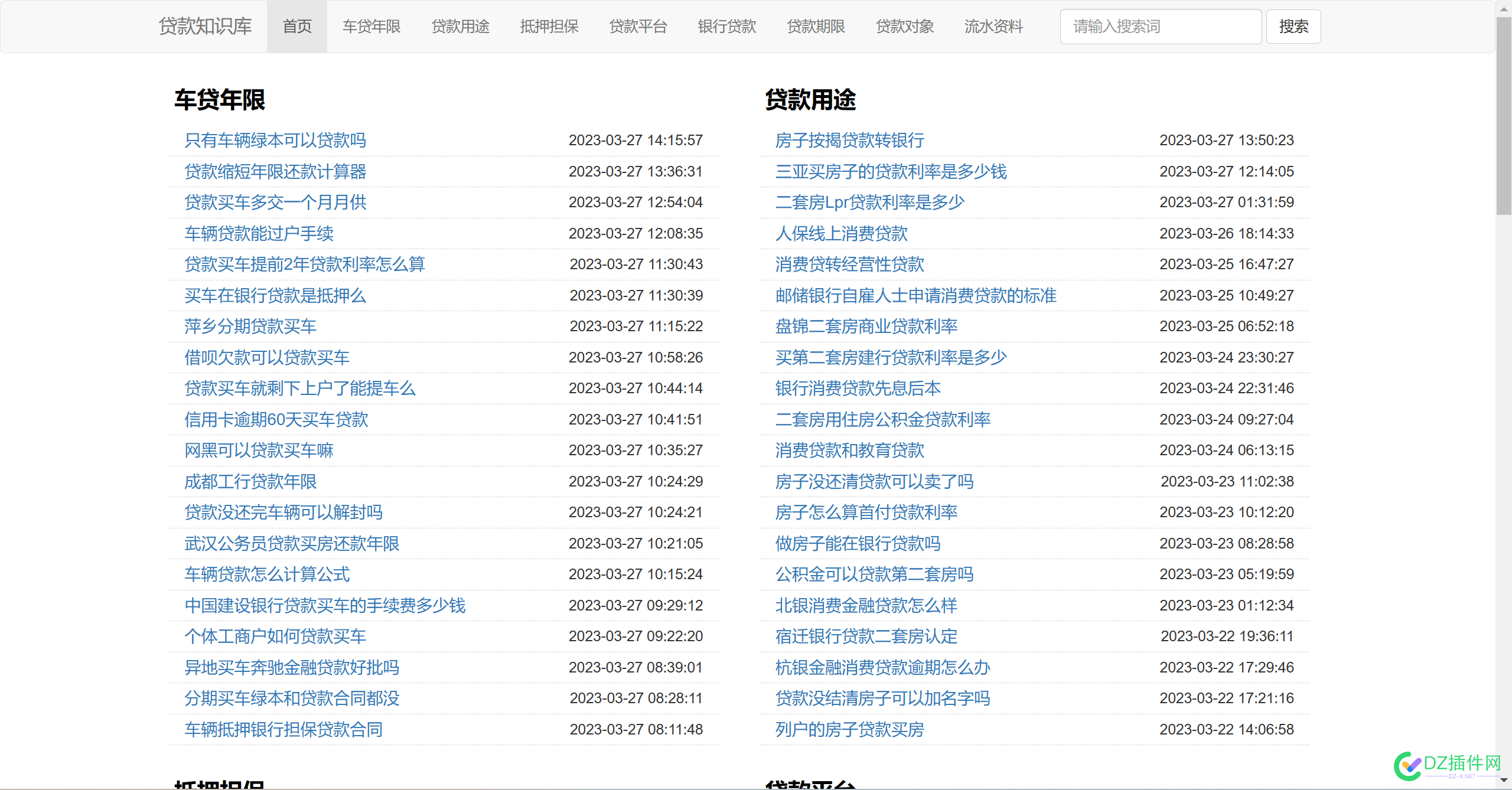Open article 个体工商户如何贷款买车
This screenshot has height=790, width=1512.
coord(275,636)
